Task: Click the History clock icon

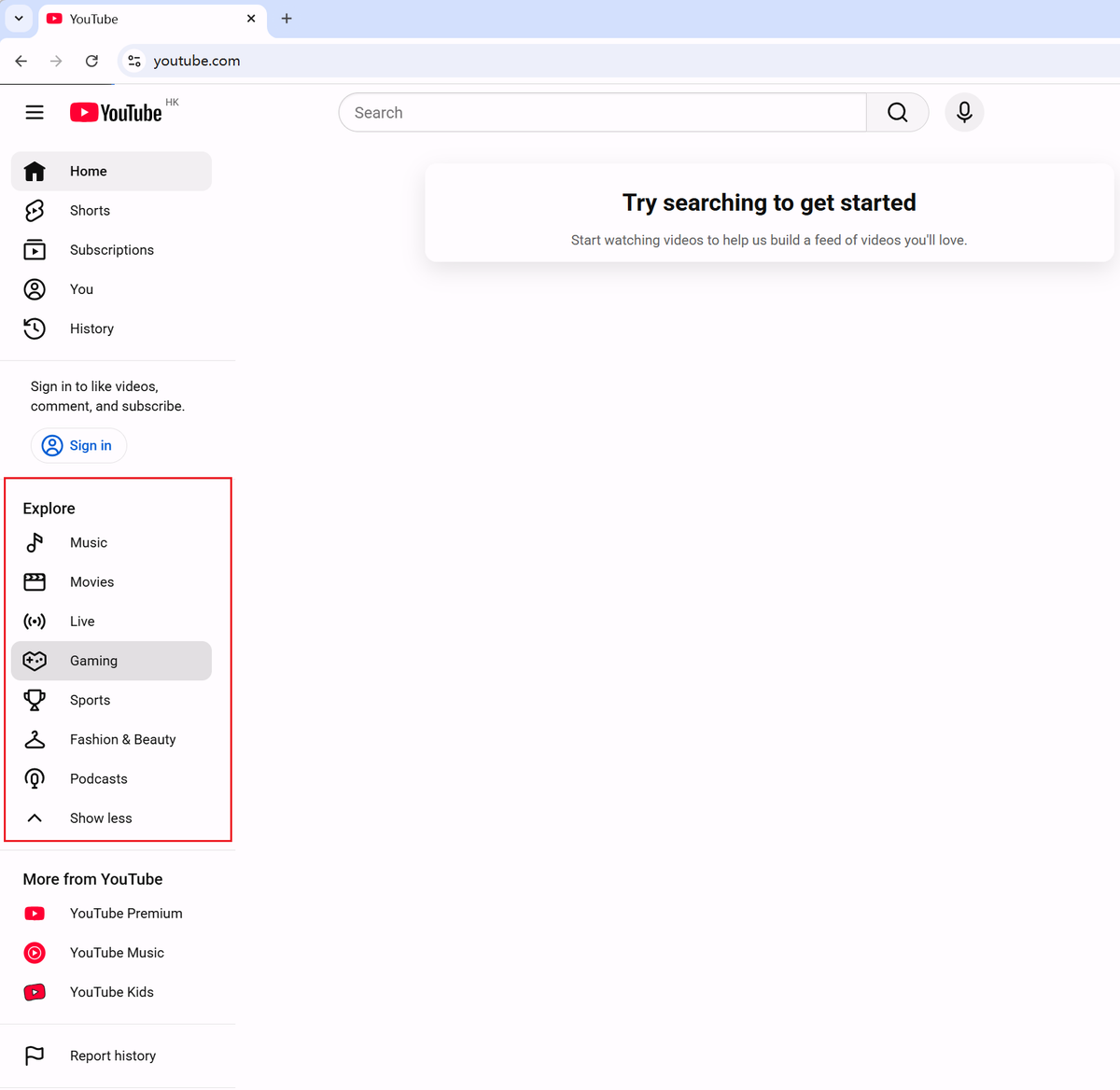Action: [x=35, y=328]
